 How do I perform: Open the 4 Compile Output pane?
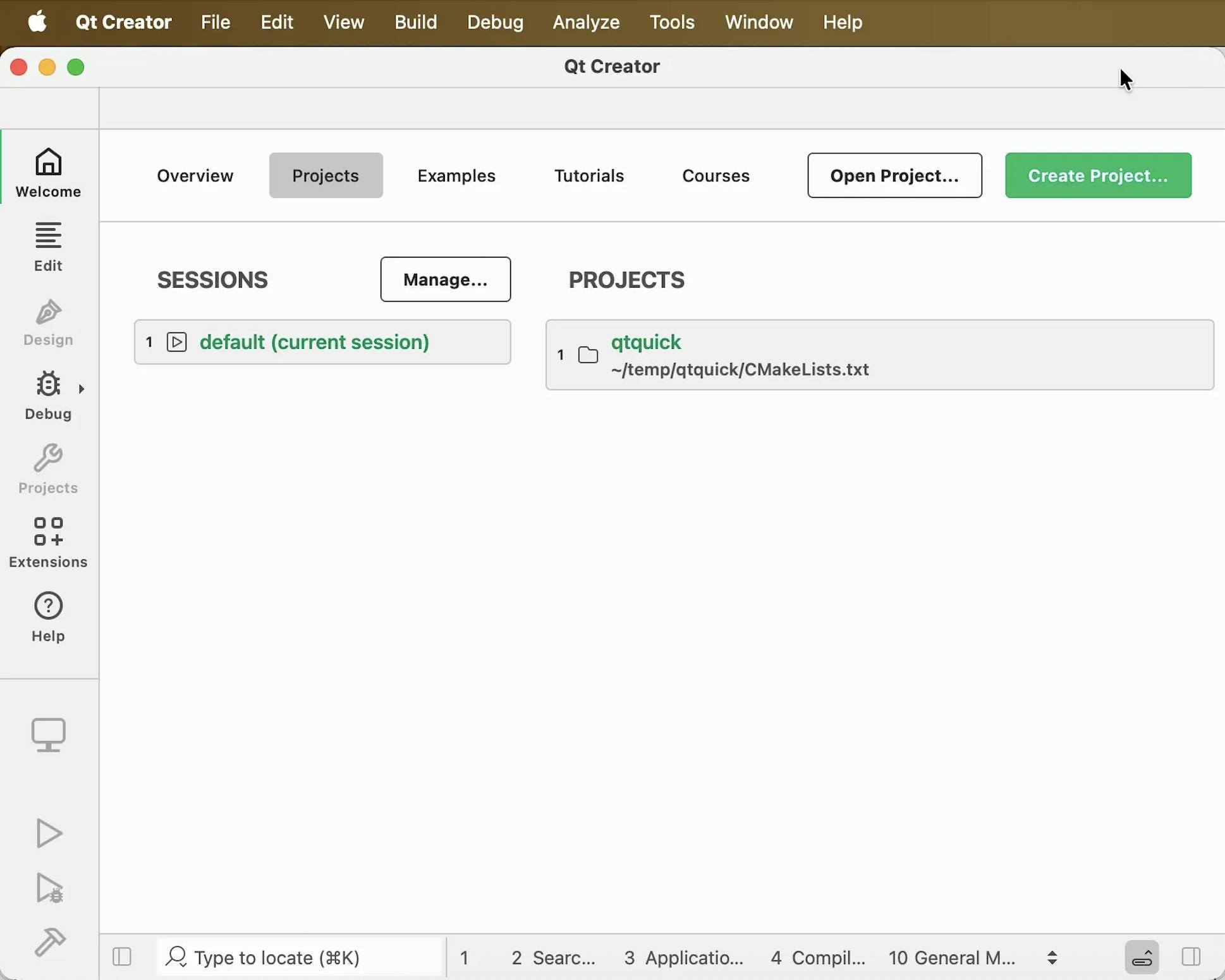[818, 958]
